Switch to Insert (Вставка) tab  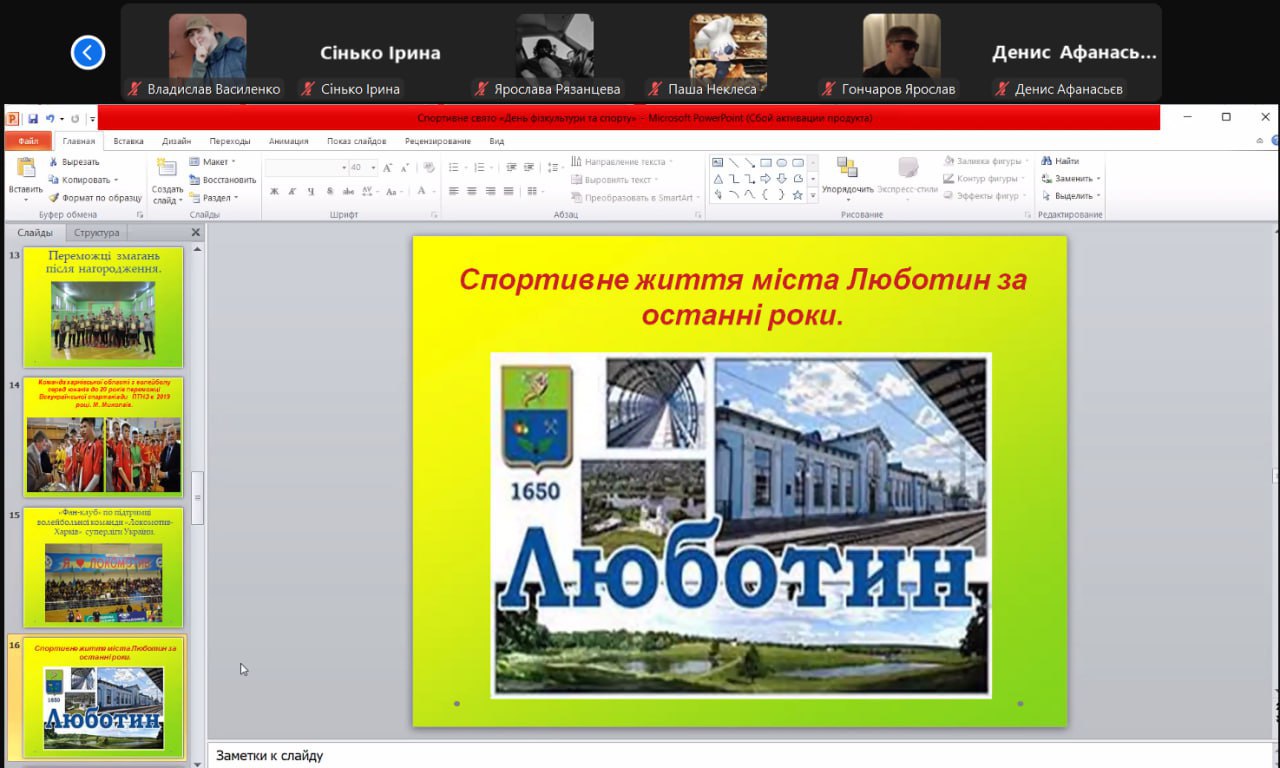point(128,141)
